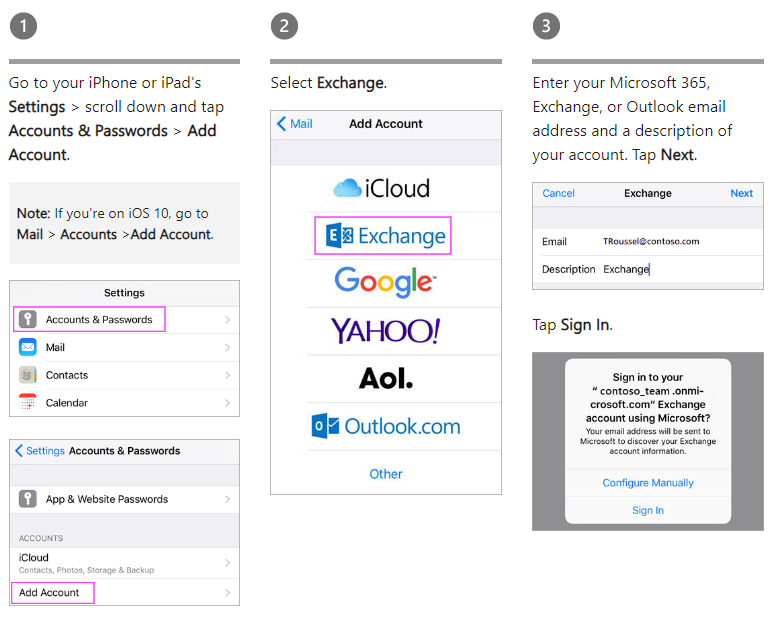Select the iCloud cloud logo
The width and height of the screenshot is (775, 619).
tap(347, 188)
